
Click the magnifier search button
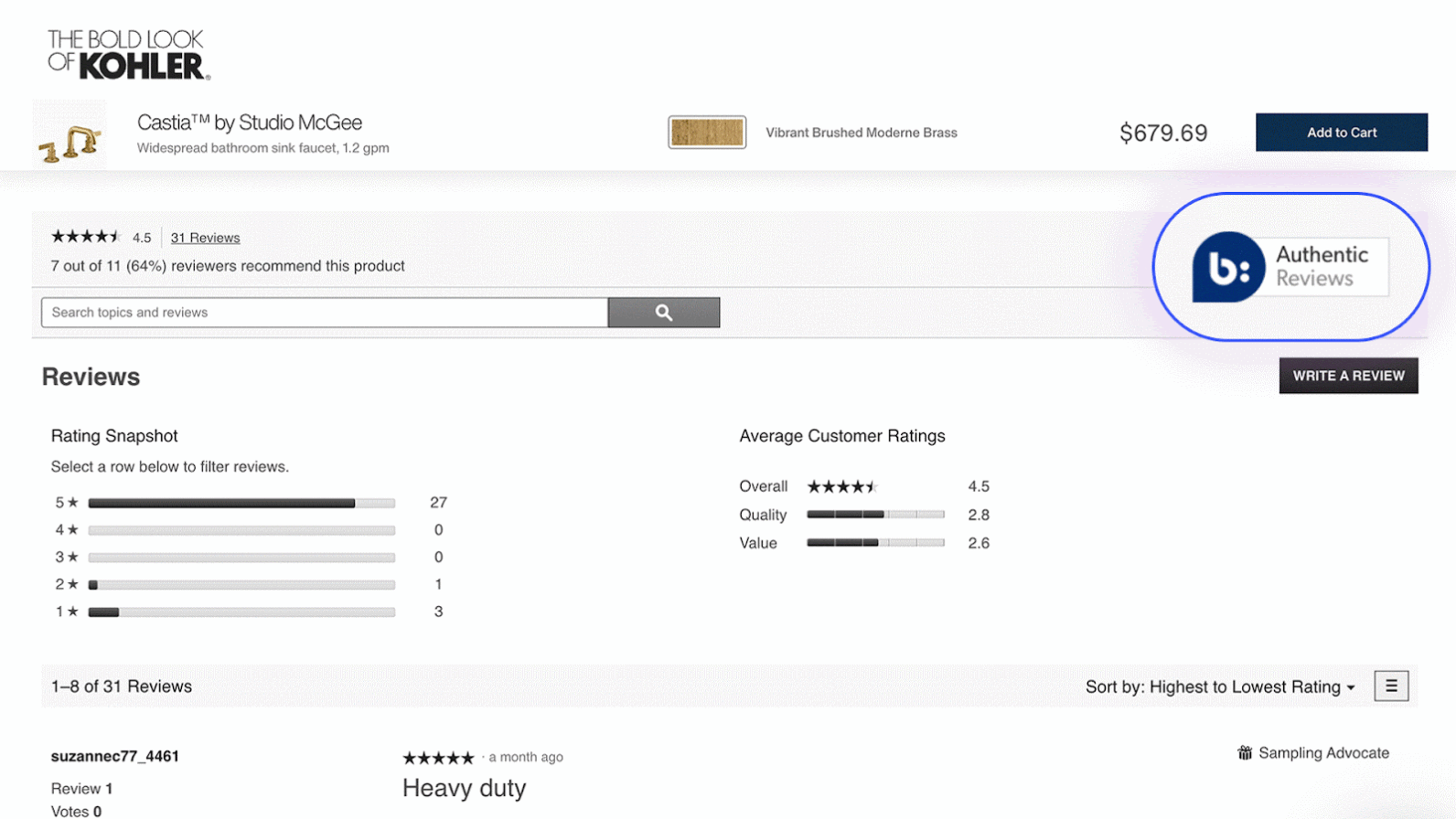click(664, 313)
